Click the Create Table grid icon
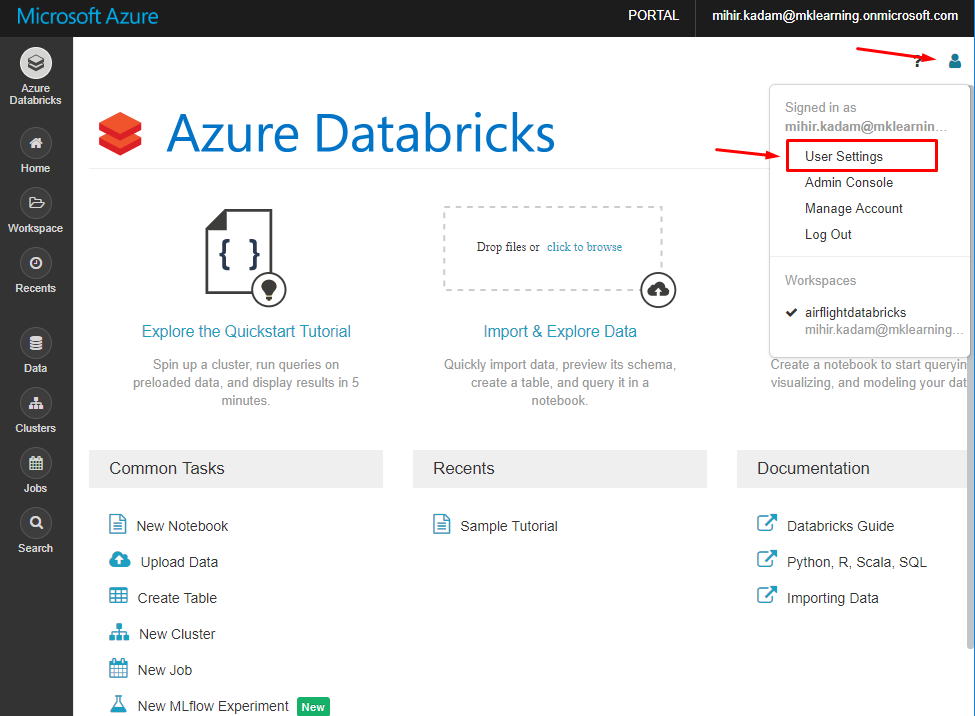 118,595
